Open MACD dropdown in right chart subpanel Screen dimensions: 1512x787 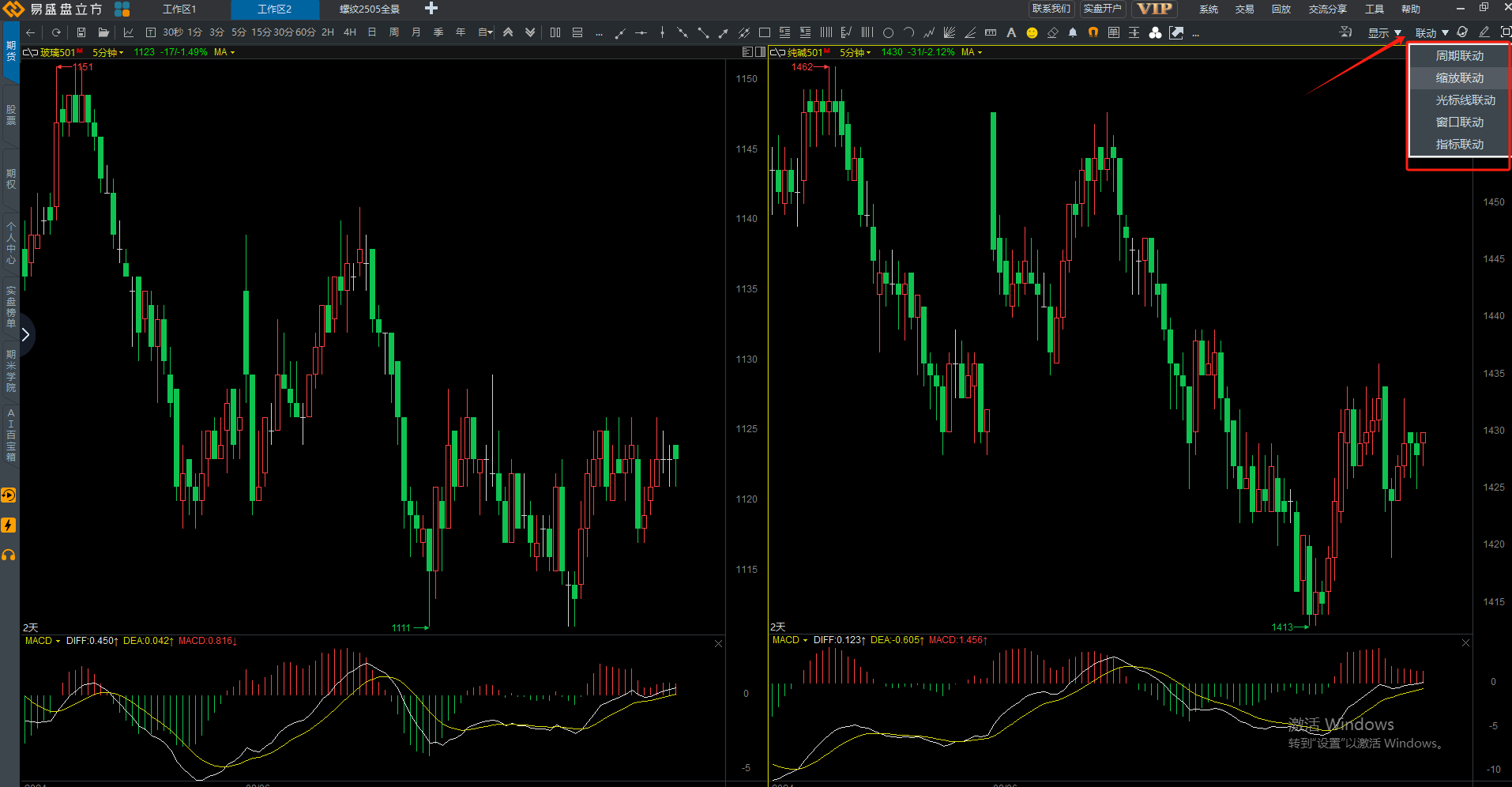coord(790,640)
